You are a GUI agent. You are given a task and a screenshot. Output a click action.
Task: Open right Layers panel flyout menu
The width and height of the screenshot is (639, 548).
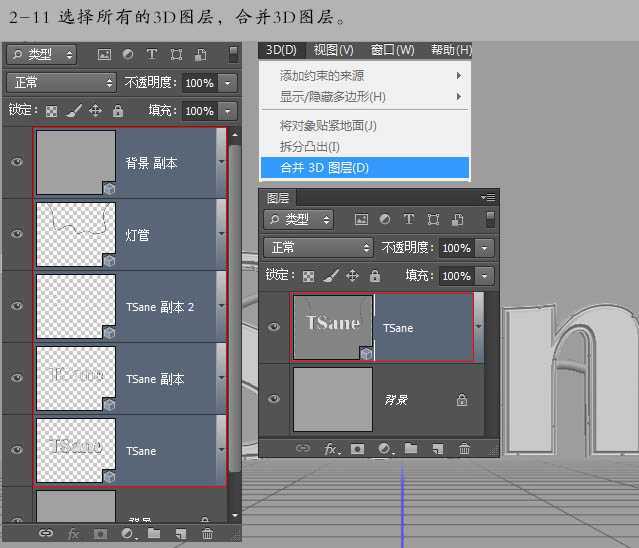pyautogui.click(x=488, y=198)
